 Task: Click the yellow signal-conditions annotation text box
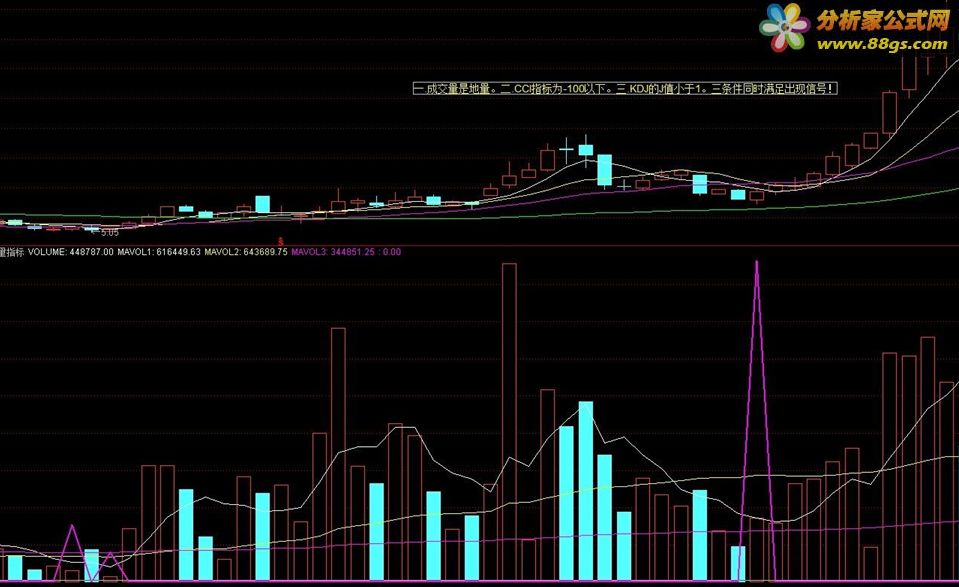click(624, 89)
